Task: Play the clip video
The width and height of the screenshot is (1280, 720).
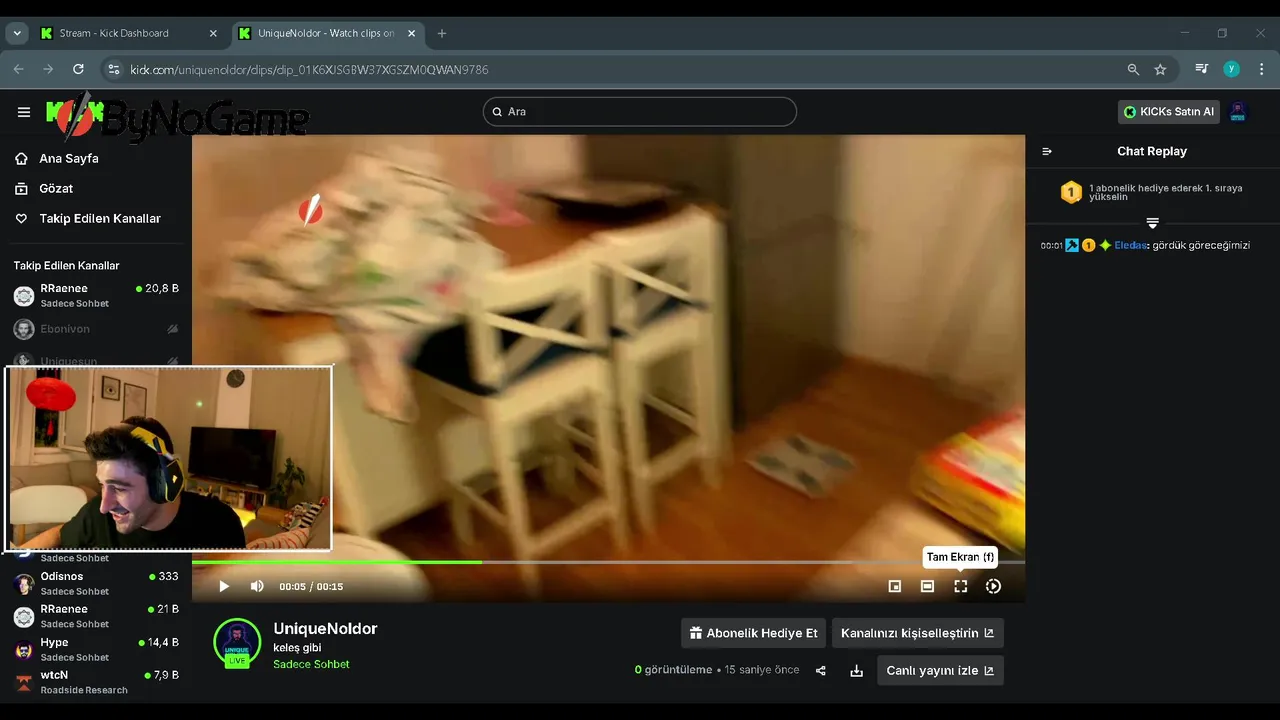Action: click(224, 586)
